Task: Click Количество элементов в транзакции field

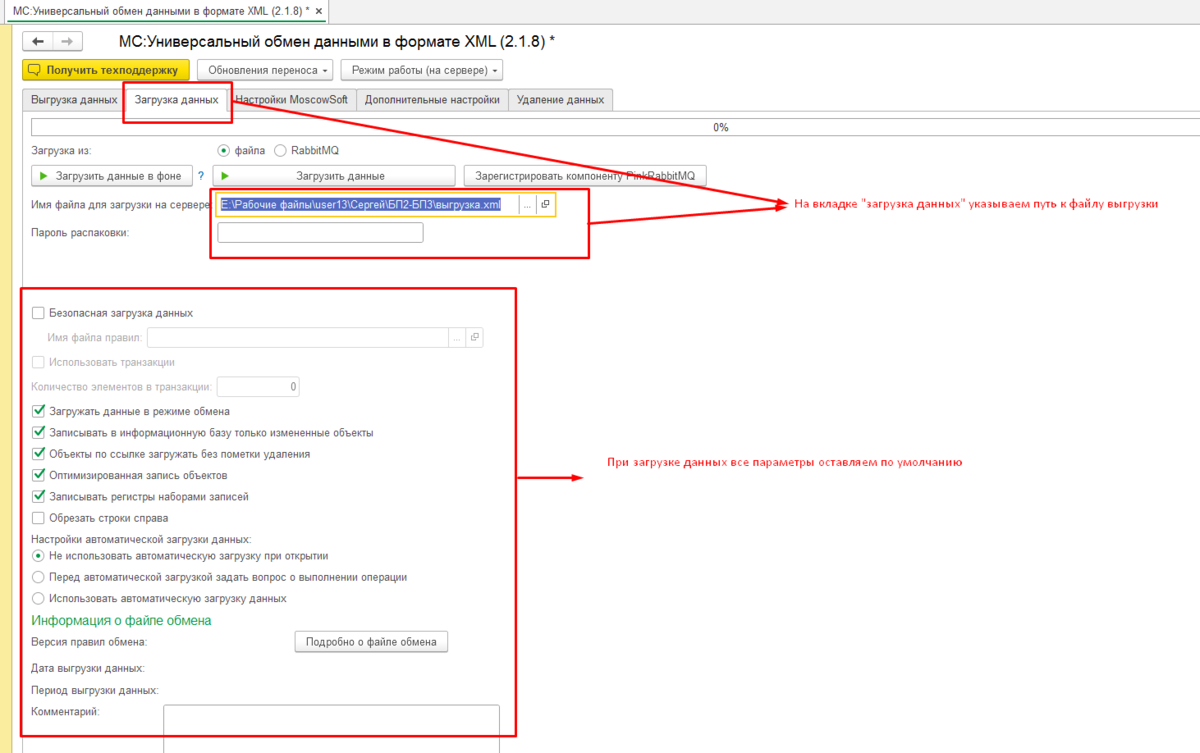Action: click(258, 386)
